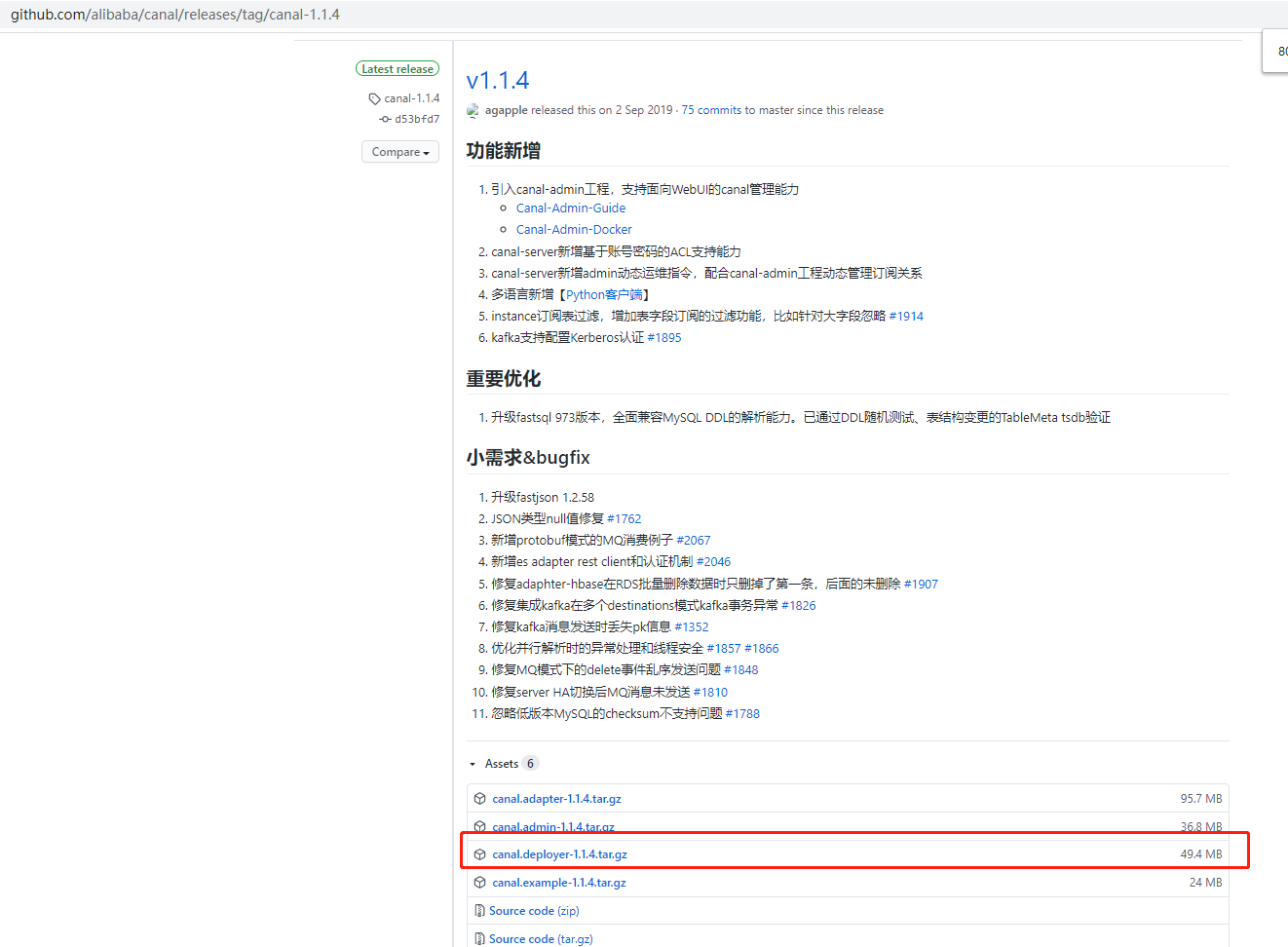This screenshot has height=947, width=1288.
Task: Open issue #2067
Action: coord(694,541)
